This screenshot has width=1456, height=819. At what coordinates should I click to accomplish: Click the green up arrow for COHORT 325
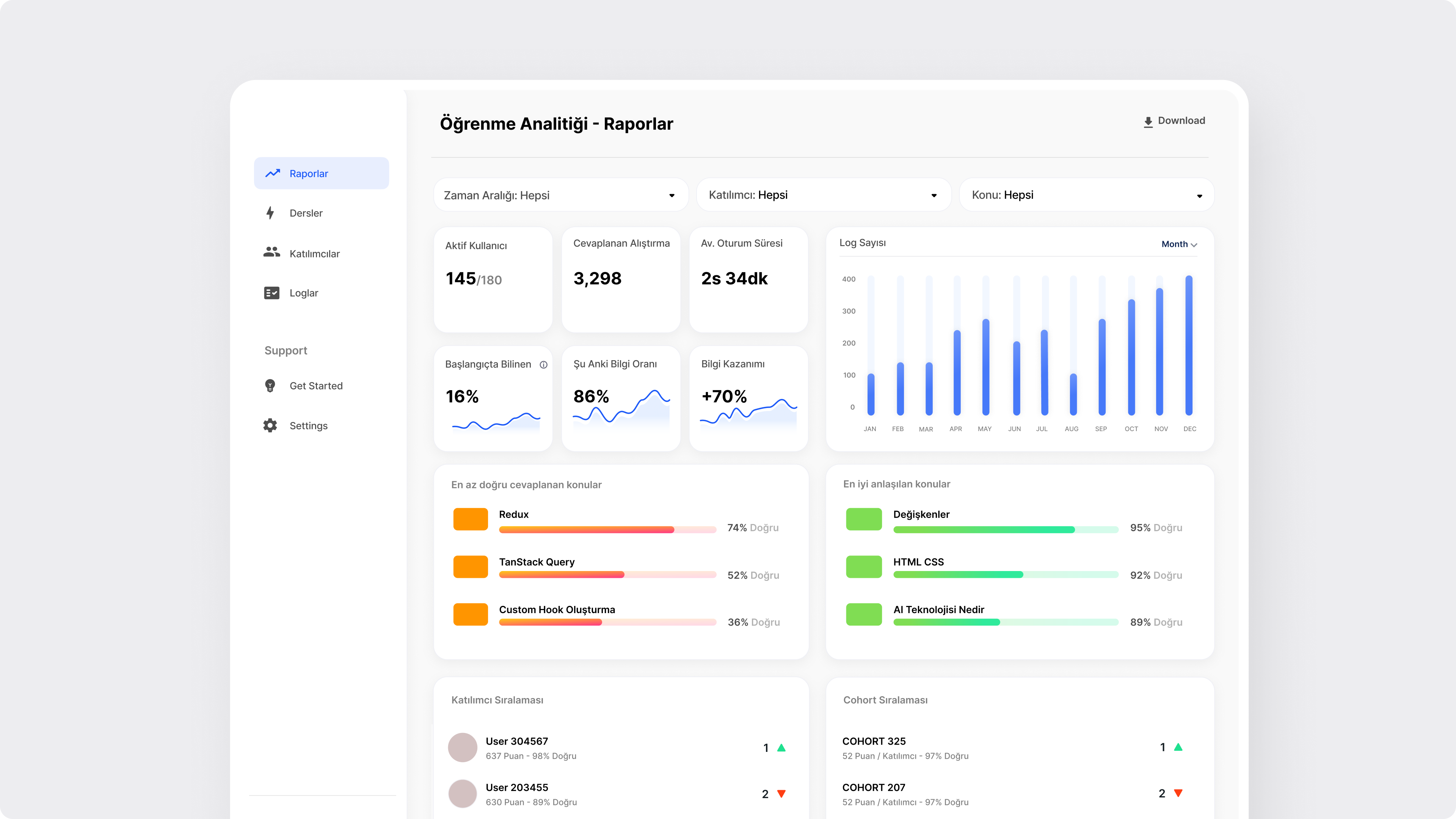point(1178,747)
